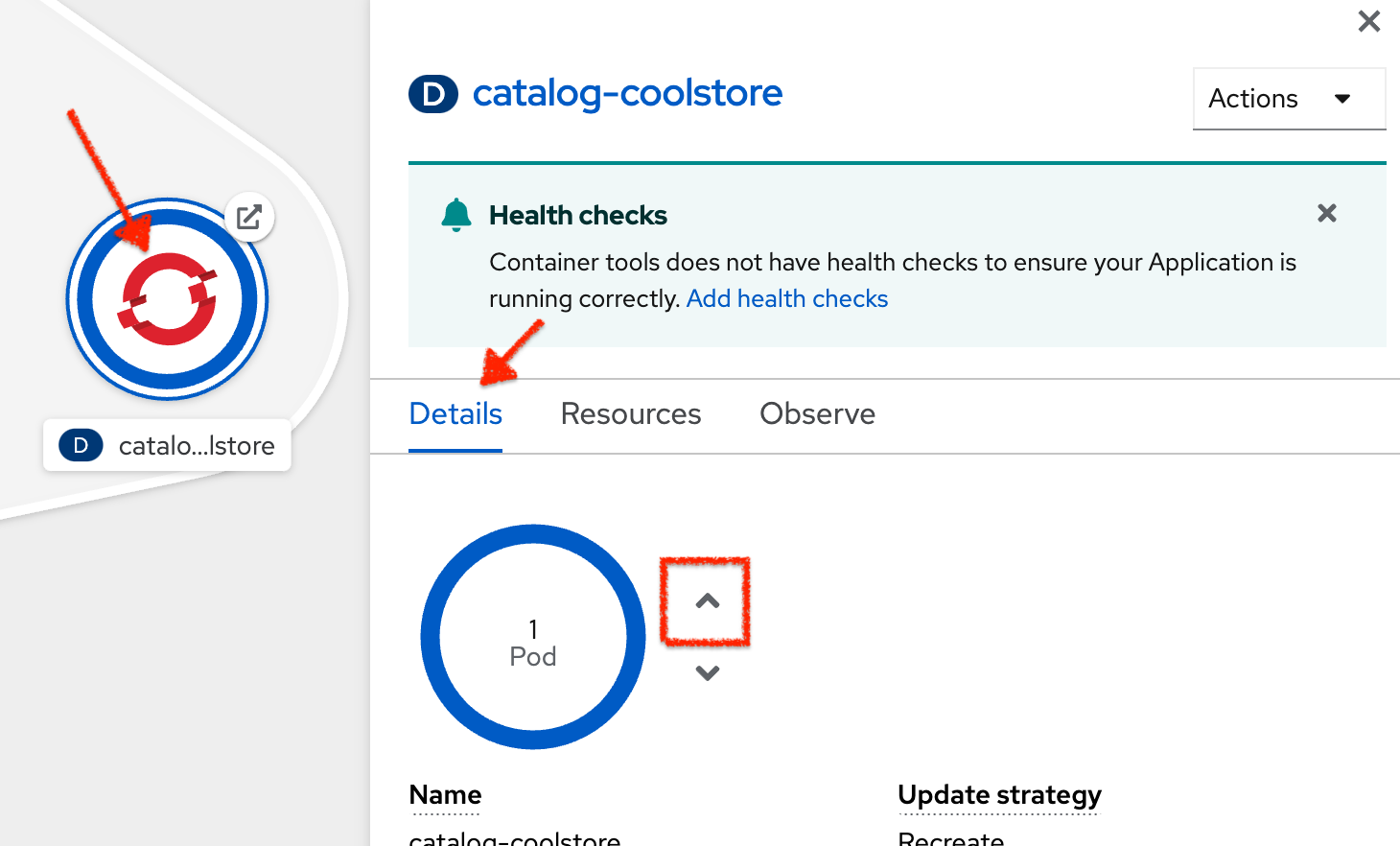Screen dimensions: 1400x846
Task: Click Add health checks link
Action: coord(787,298)
